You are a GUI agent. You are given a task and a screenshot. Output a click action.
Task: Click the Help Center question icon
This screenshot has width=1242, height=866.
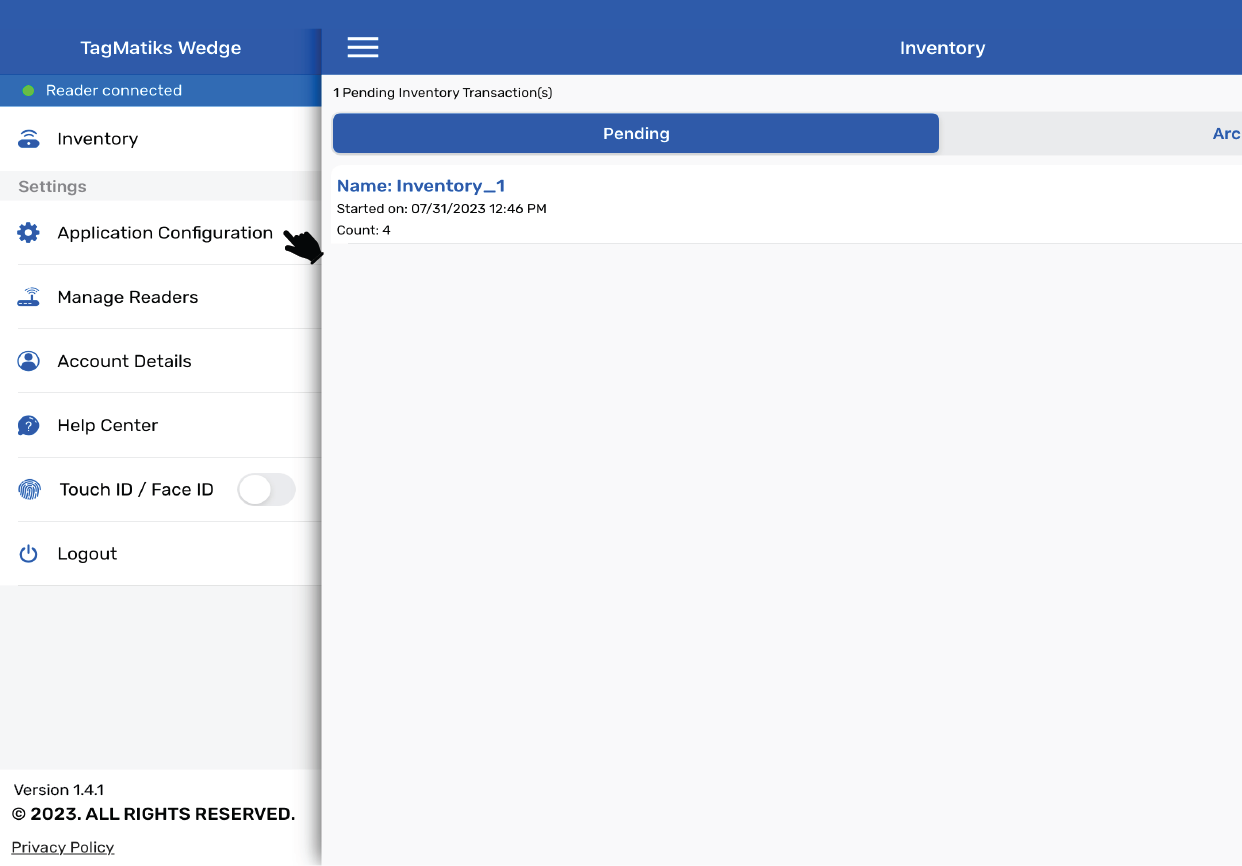[x=29, y=426]
